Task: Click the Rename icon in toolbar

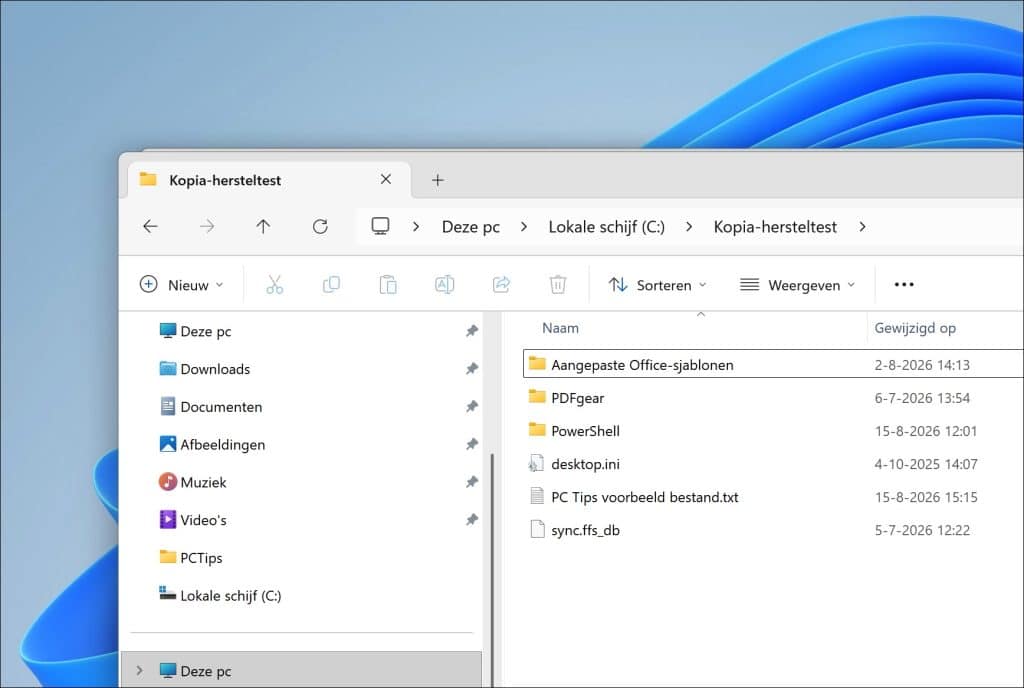Action: (445, 285)
